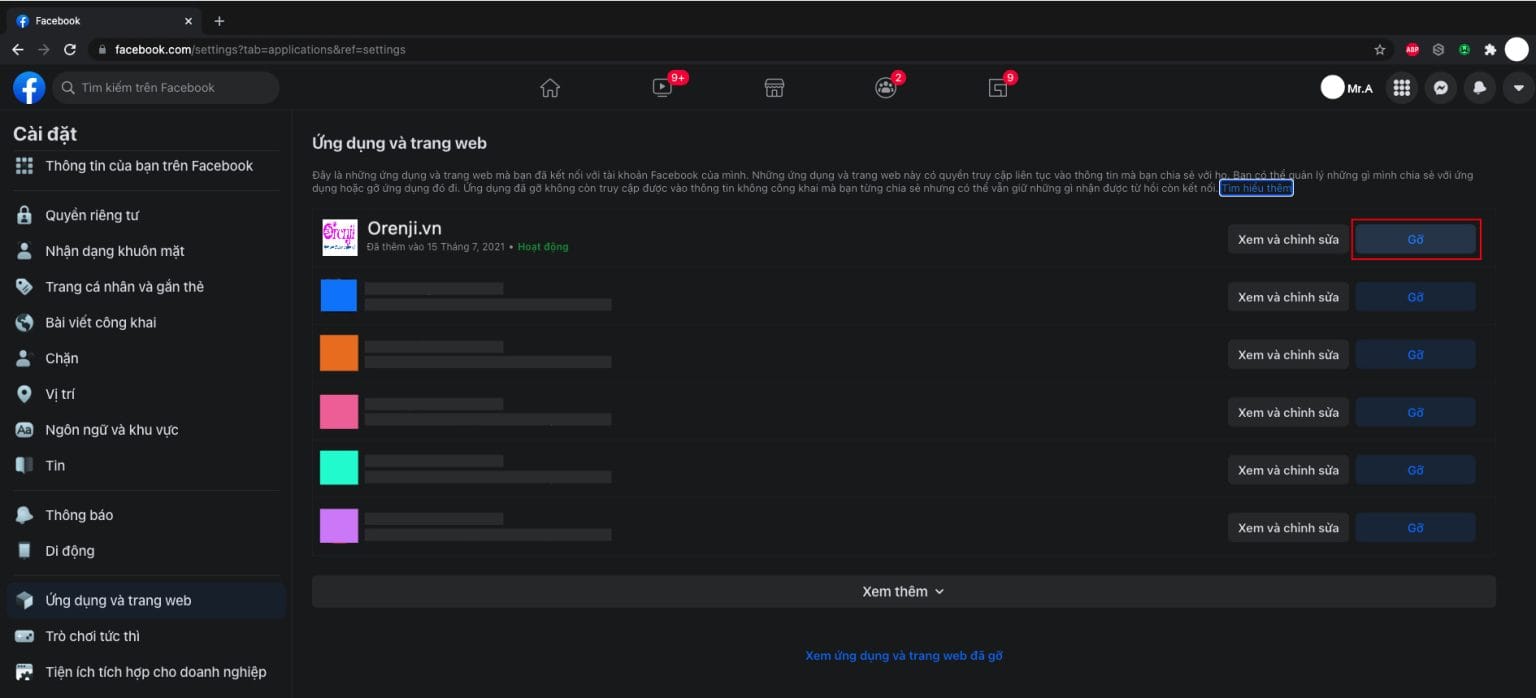Click the browser Extensions puzzle icon
This screenshot has width=1536, height=698.
pyautogui.click(x=1490, y=49)
